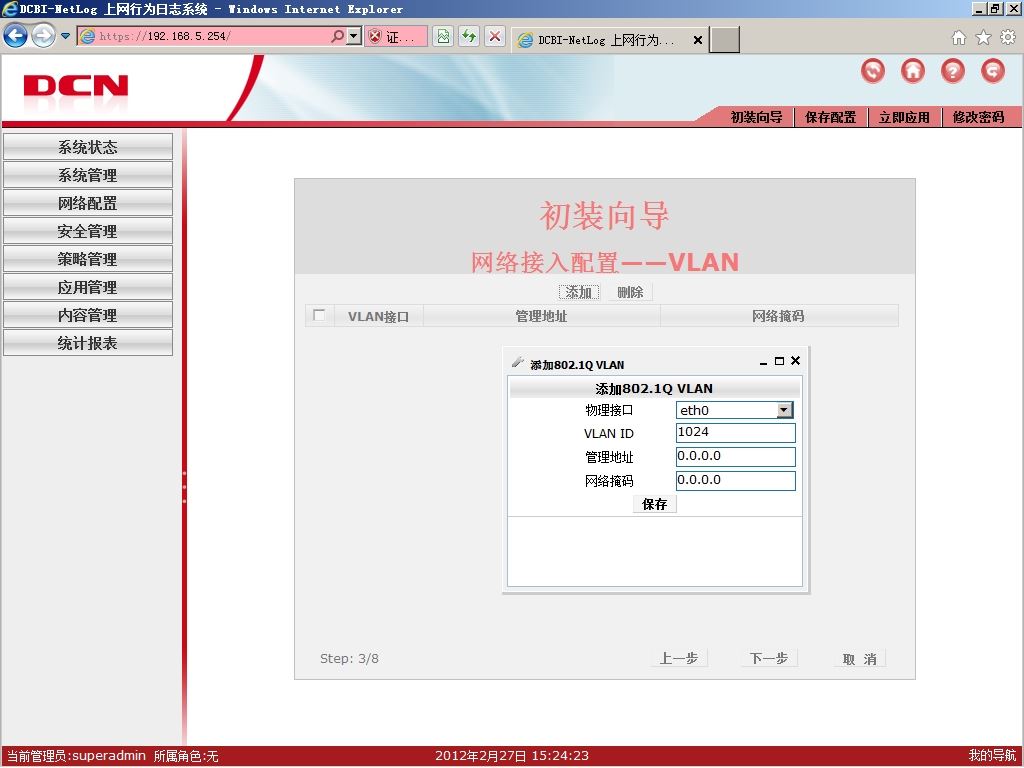Click the browser Back arrow button
Image resolution: width=1024 pixels, height=768 pixels.
coord(16,35)
